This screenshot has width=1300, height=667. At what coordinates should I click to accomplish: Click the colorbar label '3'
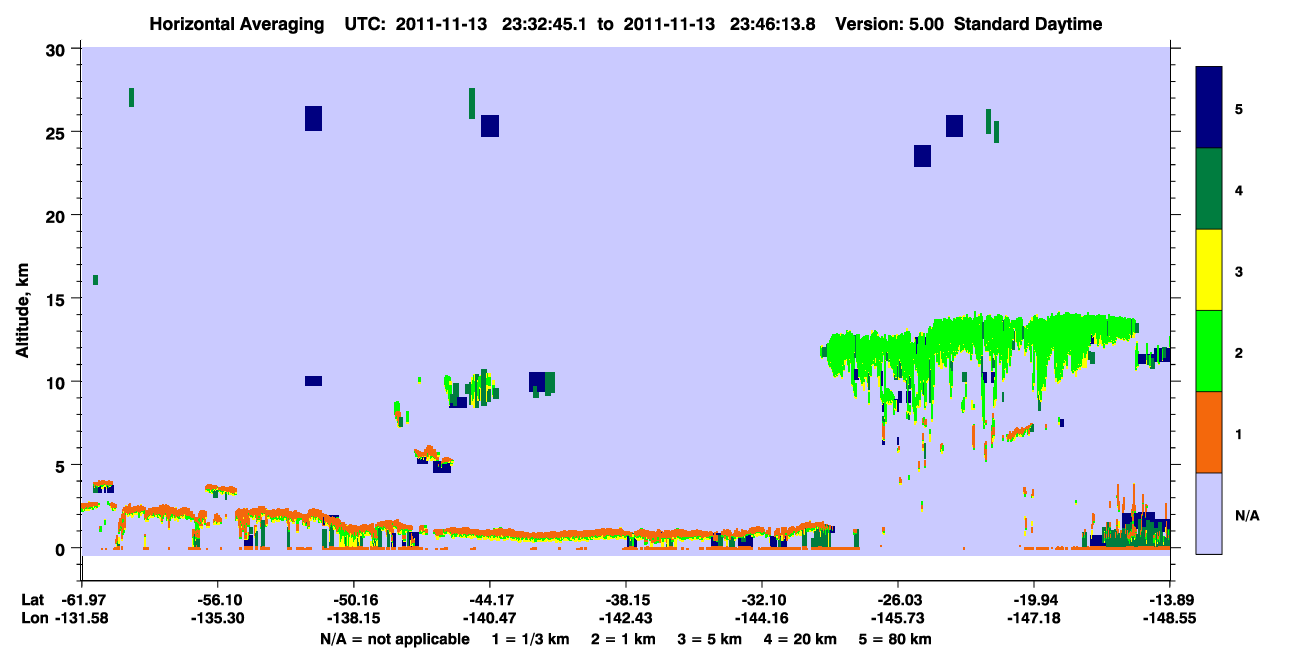click(x=1239, y=271)
